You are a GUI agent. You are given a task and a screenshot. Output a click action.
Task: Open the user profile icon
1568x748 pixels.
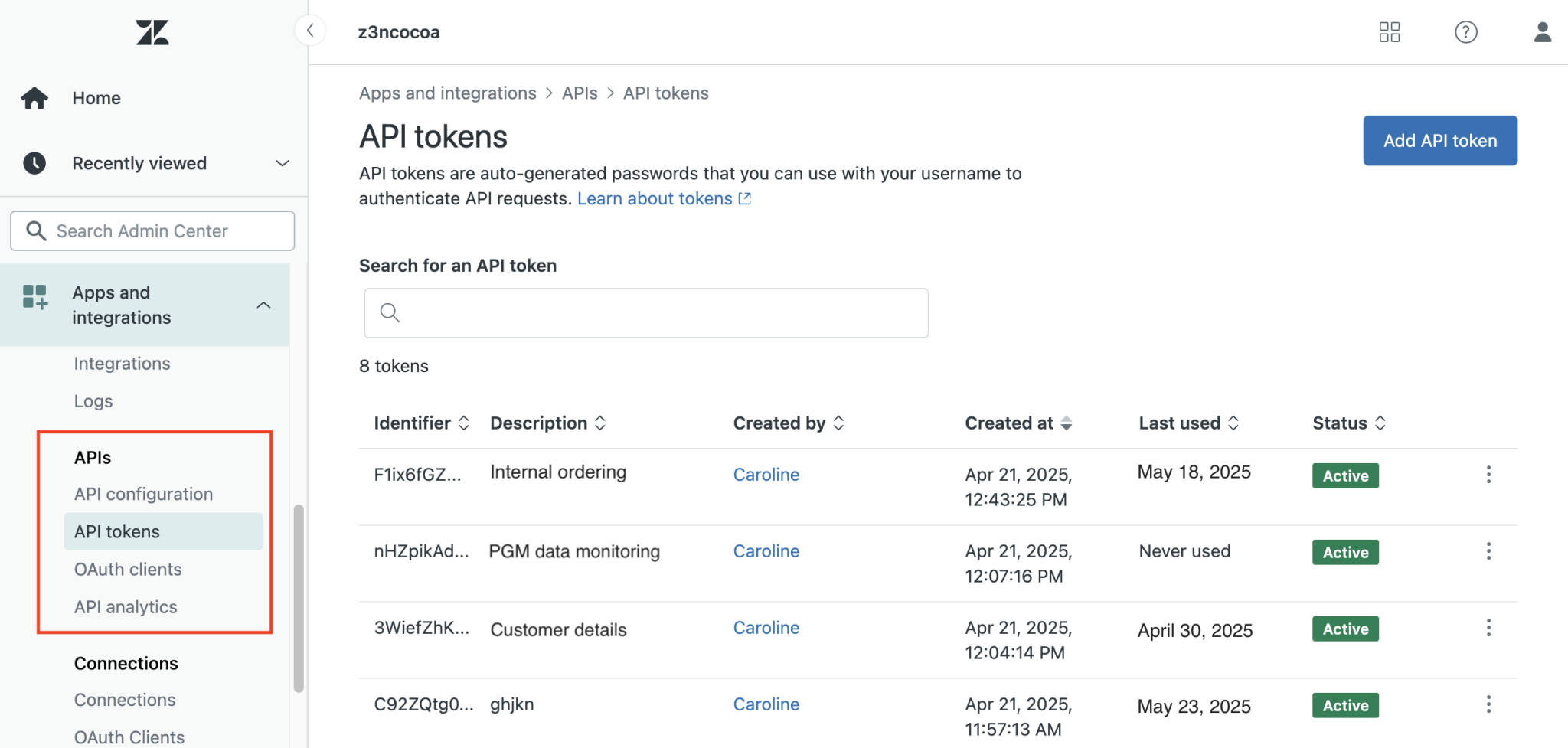pos(1542,32)
